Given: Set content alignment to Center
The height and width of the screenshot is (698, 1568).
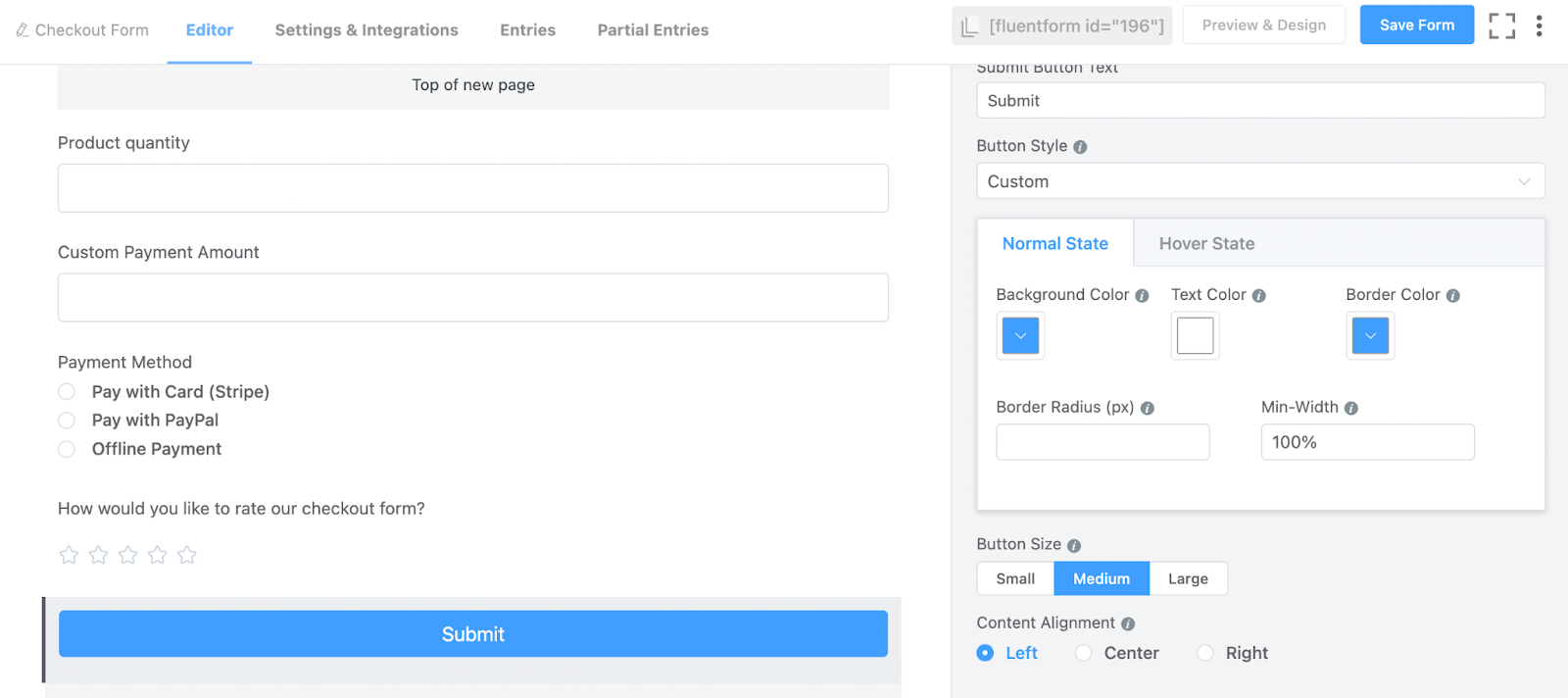Looking at the screenshot, I should 1084,653.
